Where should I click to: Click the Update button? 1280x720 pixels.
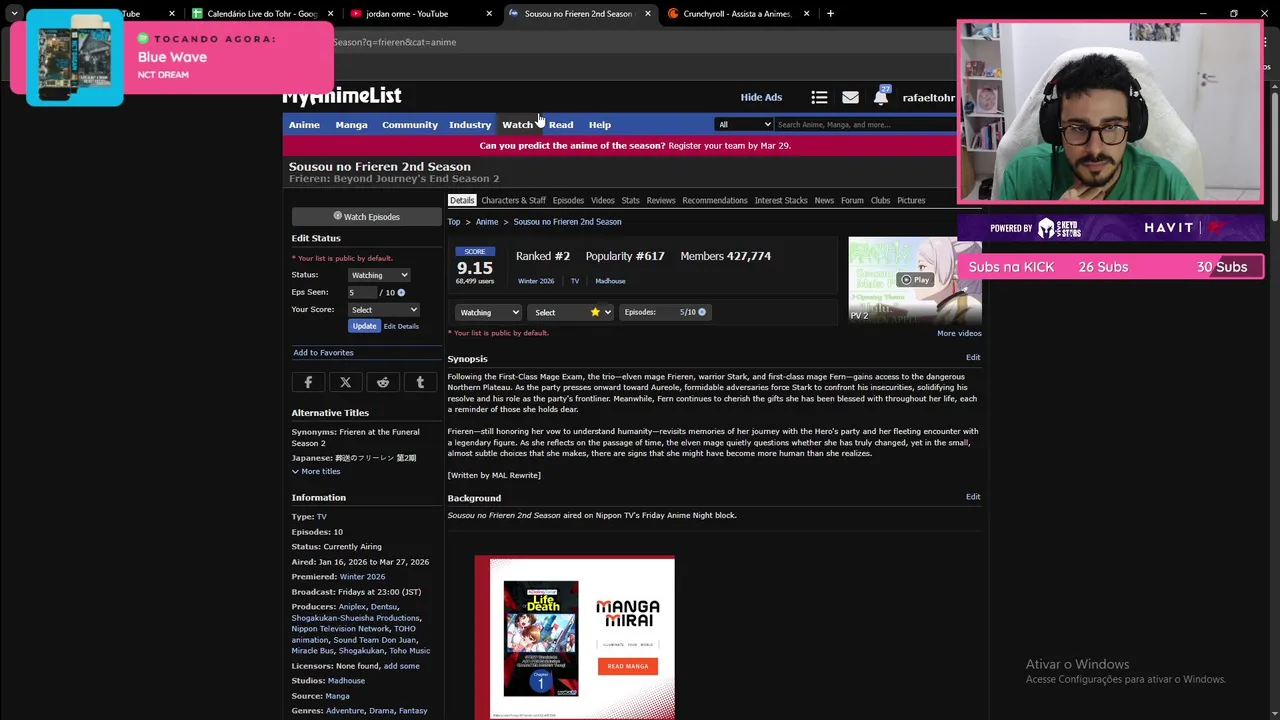pyautogui.click(x=364, y=326)
